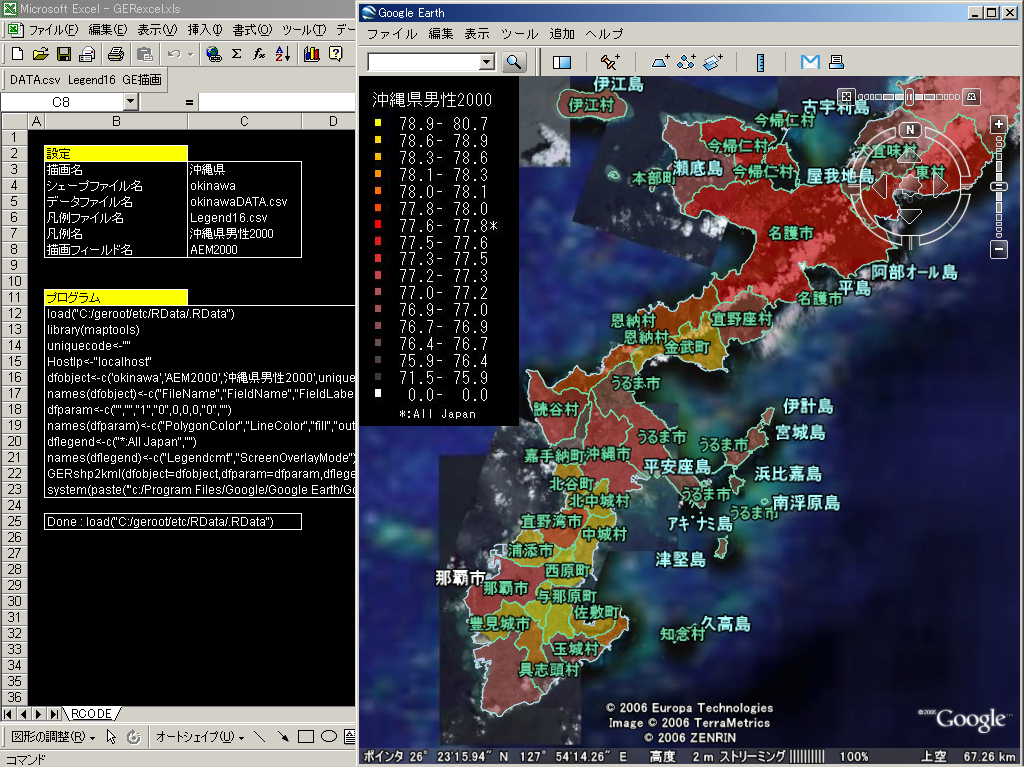The width and height of the screenshot is (1024, 768).
Task: Open the Google Earth search box dropdown
Action: coord(487,62)
